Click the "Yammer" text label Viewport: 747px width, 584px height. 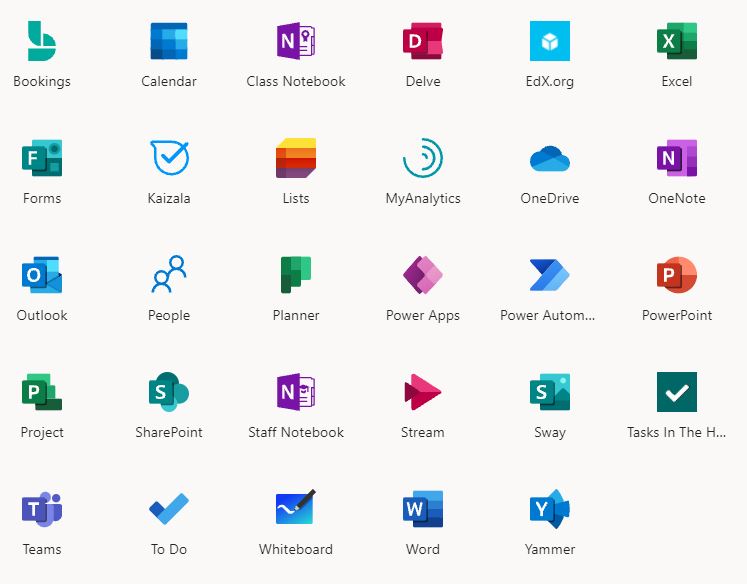(x=550, y=550)
